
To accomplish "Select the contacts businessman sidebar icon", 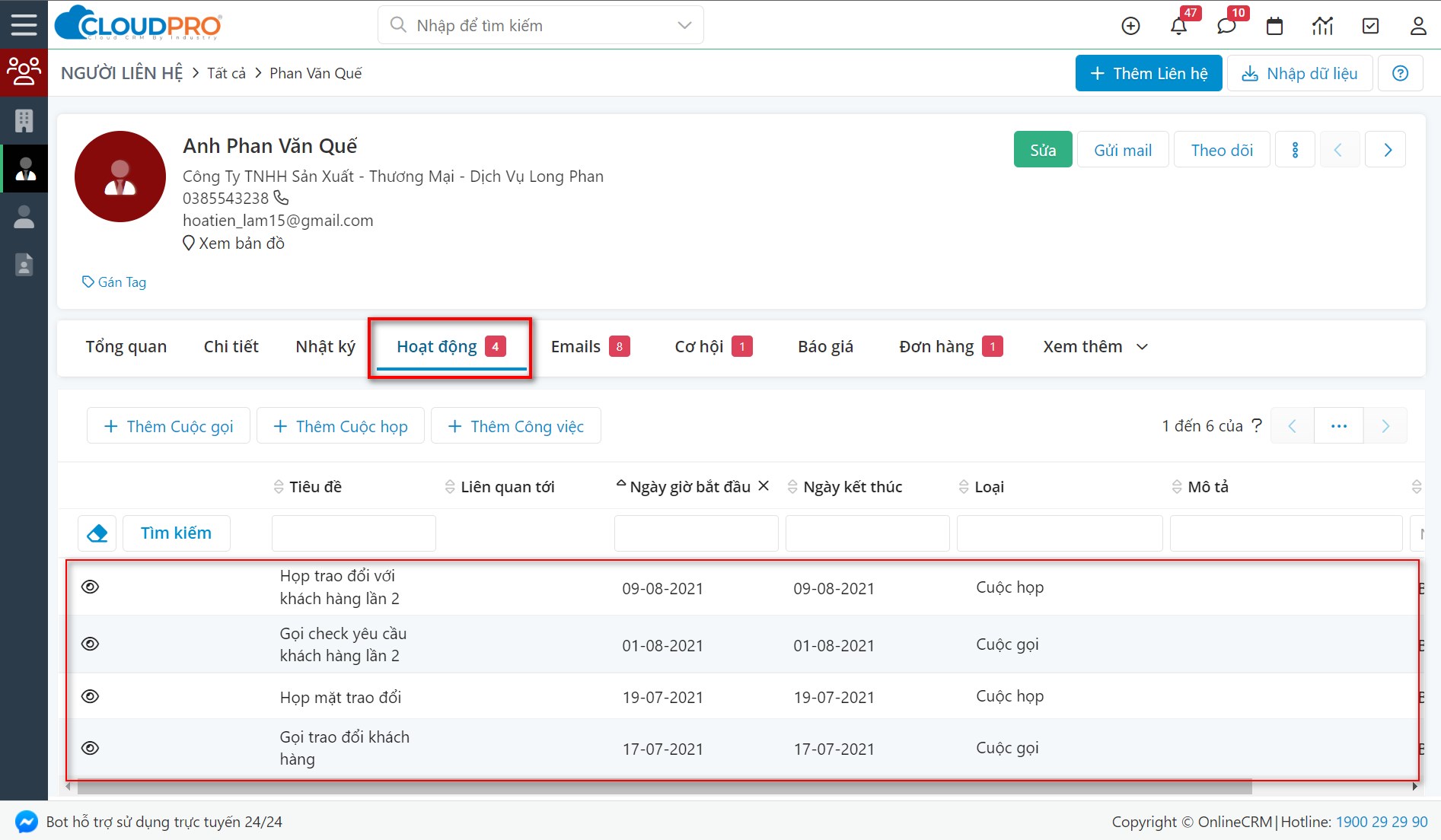I will tap(24, 168).
